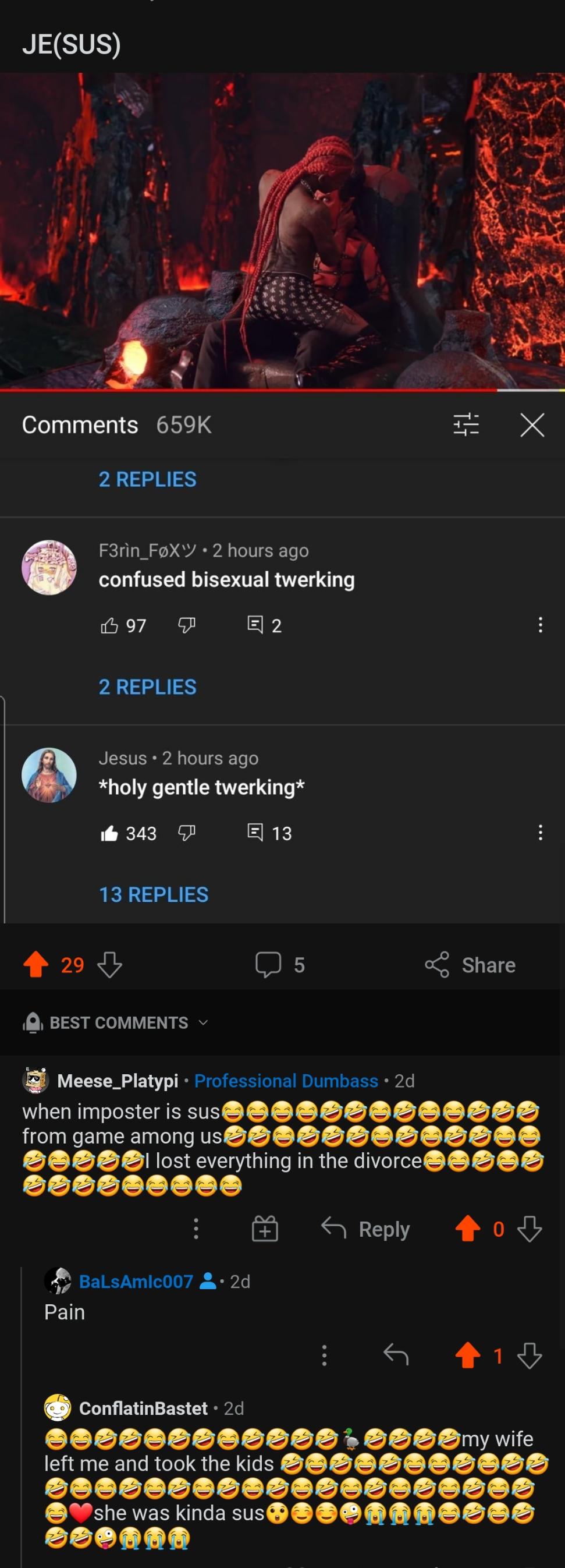This screenshot has height=1568, width=565.
Task: Give award to Meese_Platypi's comment
Action: coord(265,1229)
